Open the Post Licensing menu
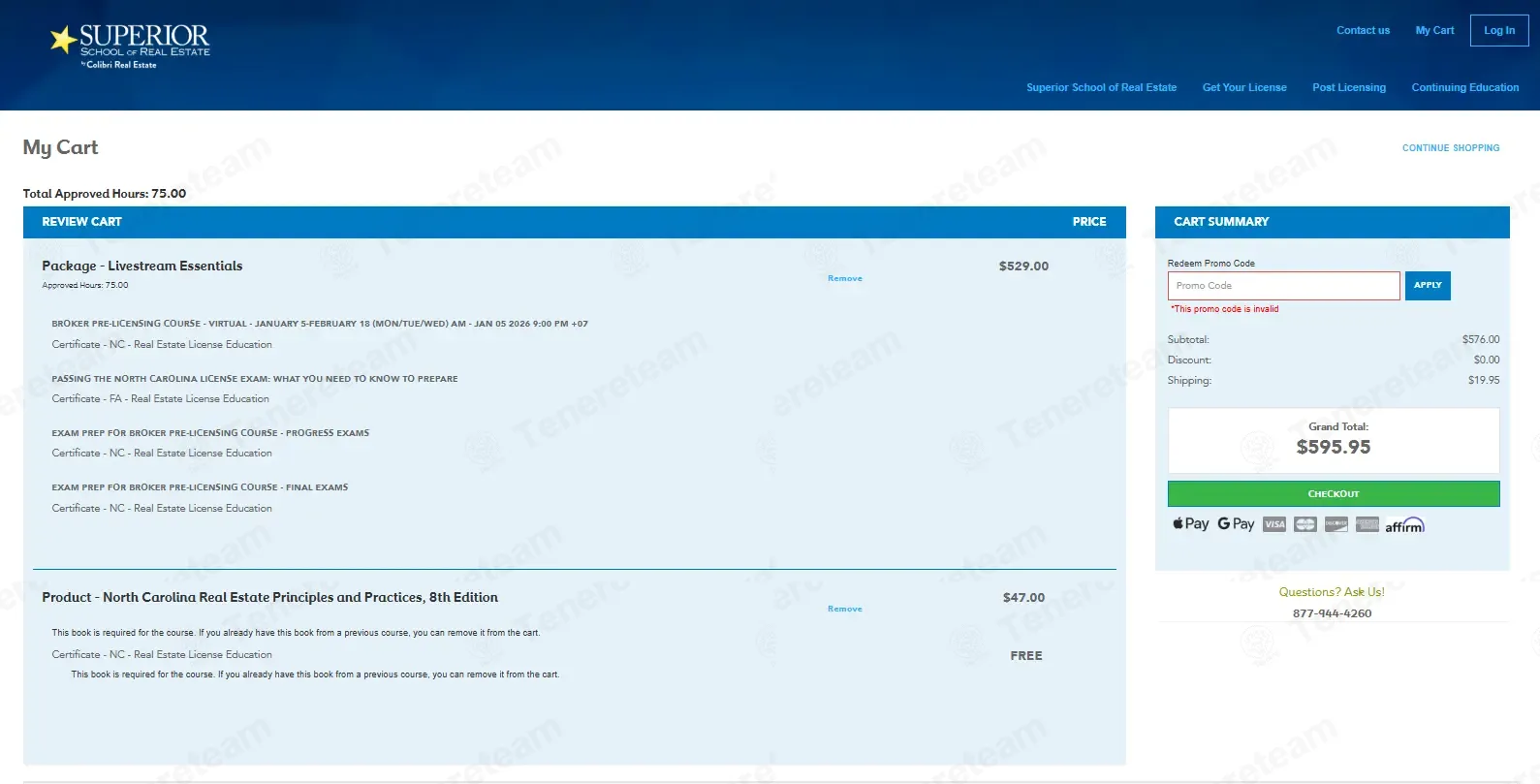This screenshot has height=784, width=1540. 1349,87
